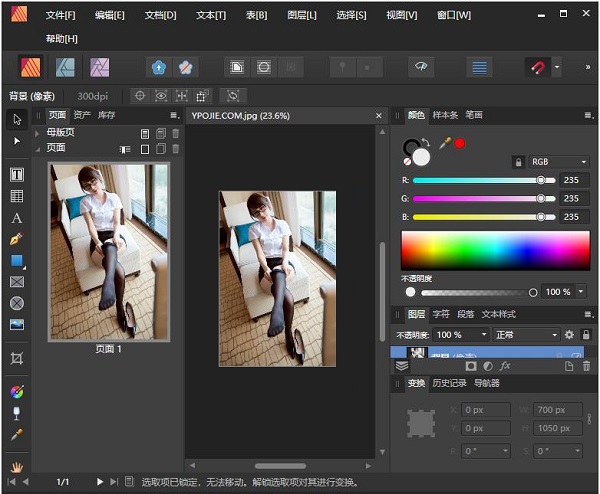Go to first page in status bar

pos(11,482)
